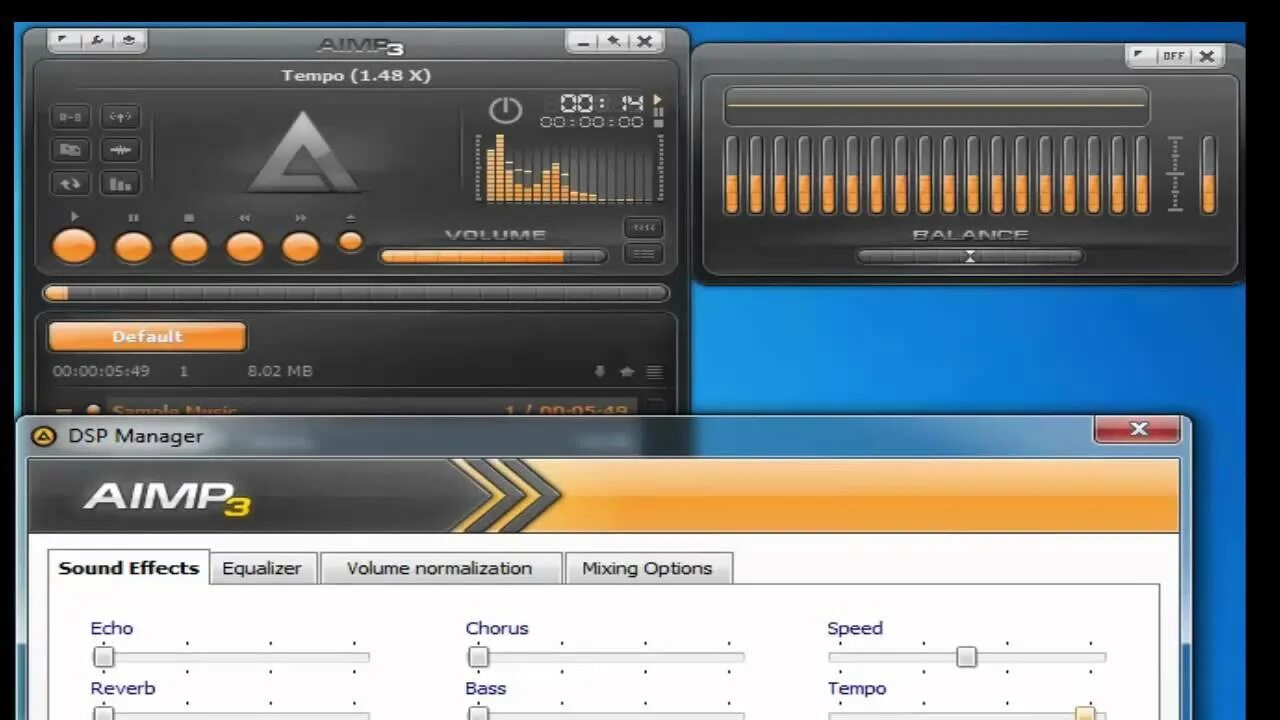1280x720 pixels.
Task: Pin the AIMP player window on top
Action: point(614,41)
